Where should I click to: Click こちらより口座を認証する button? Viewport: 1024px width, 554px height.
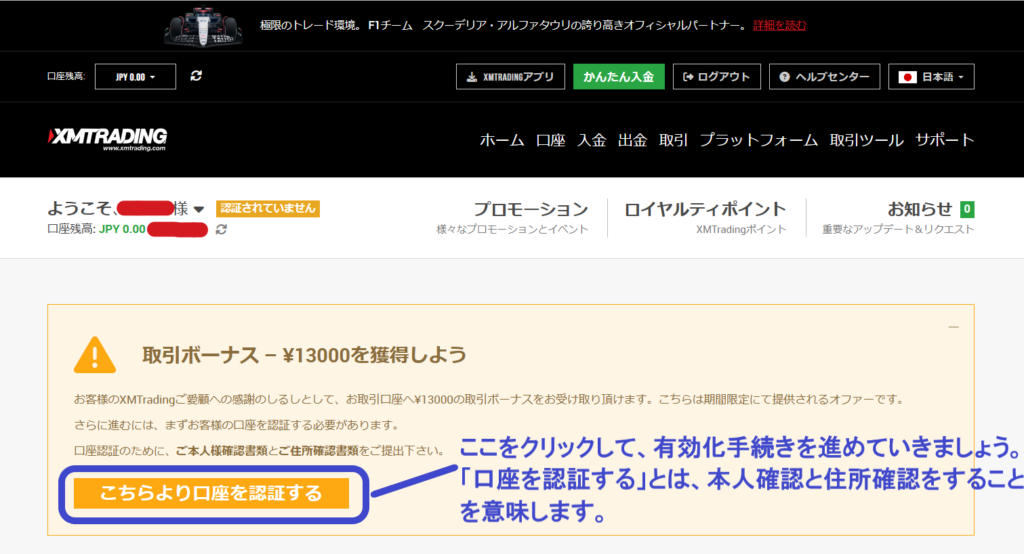[x=211, y=493]
